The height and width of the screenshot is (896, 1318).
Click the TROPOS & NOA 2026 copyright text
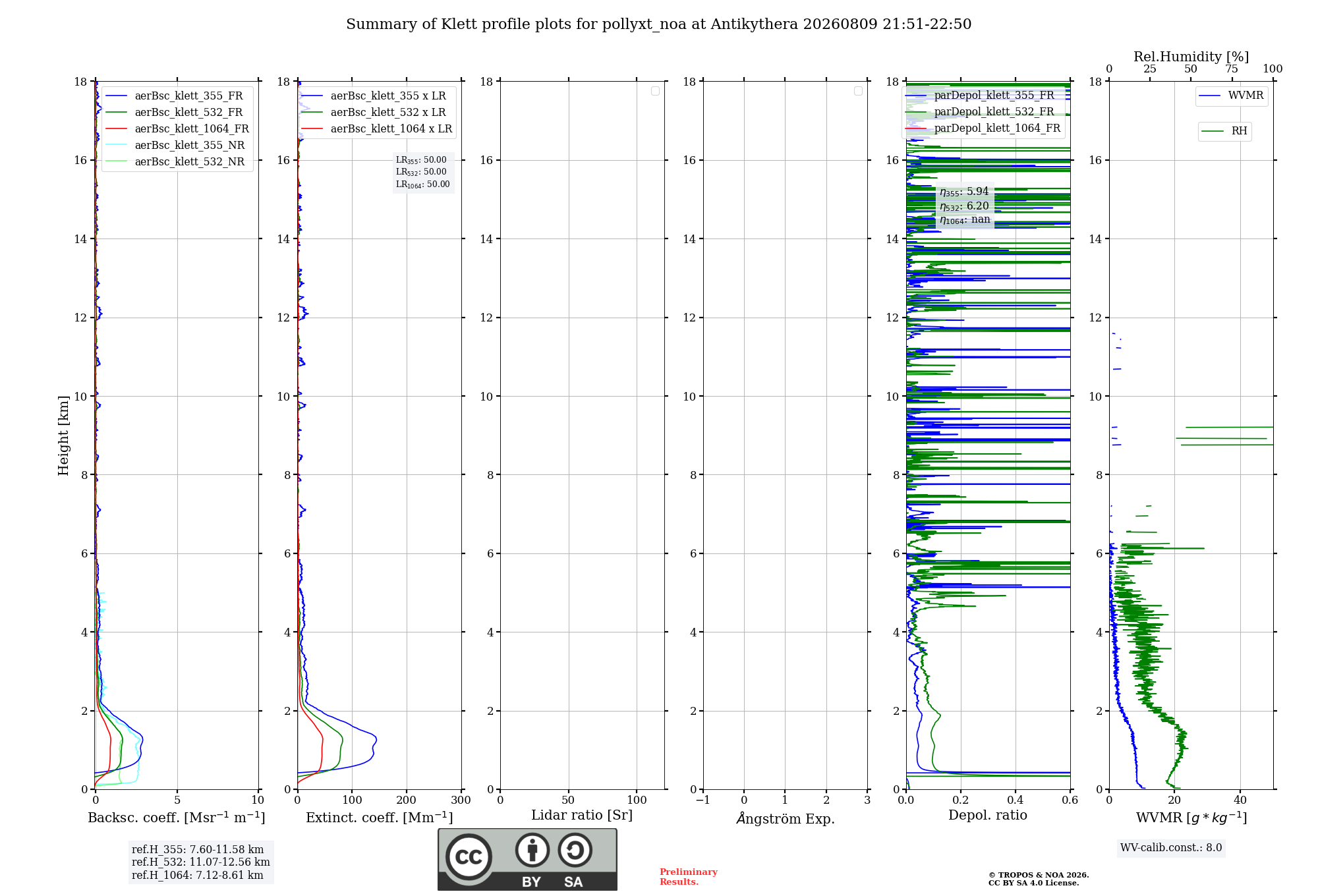point(1039,876)
